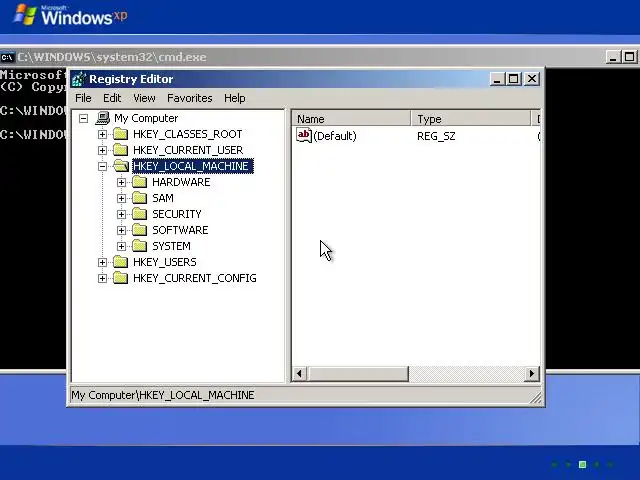Click the HKEY_CURRENT_USER folder icon
The width and height of the screenshot is (640, 480).
coord(120,149)
